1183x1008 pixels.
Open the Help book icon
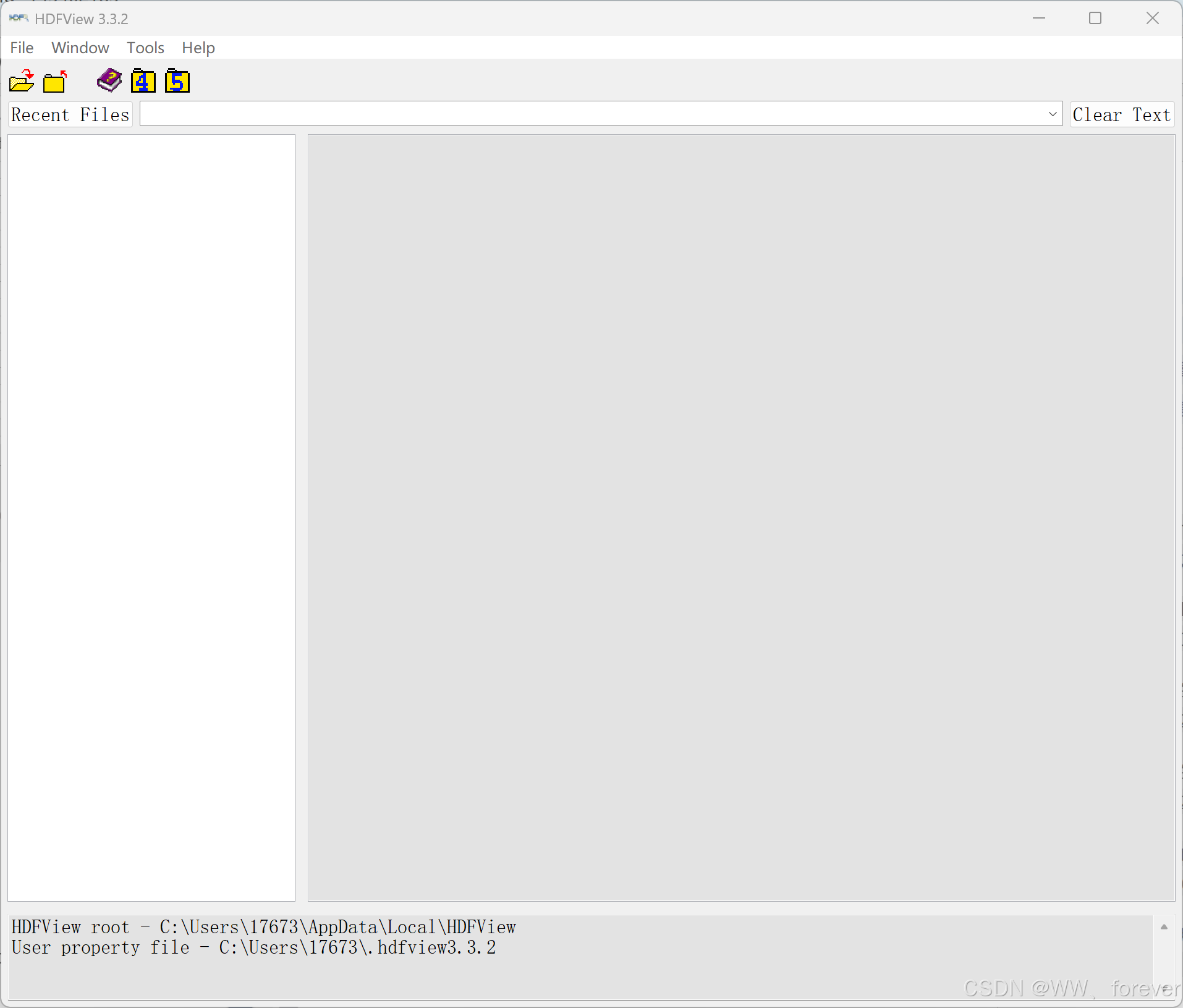[109, 80]
